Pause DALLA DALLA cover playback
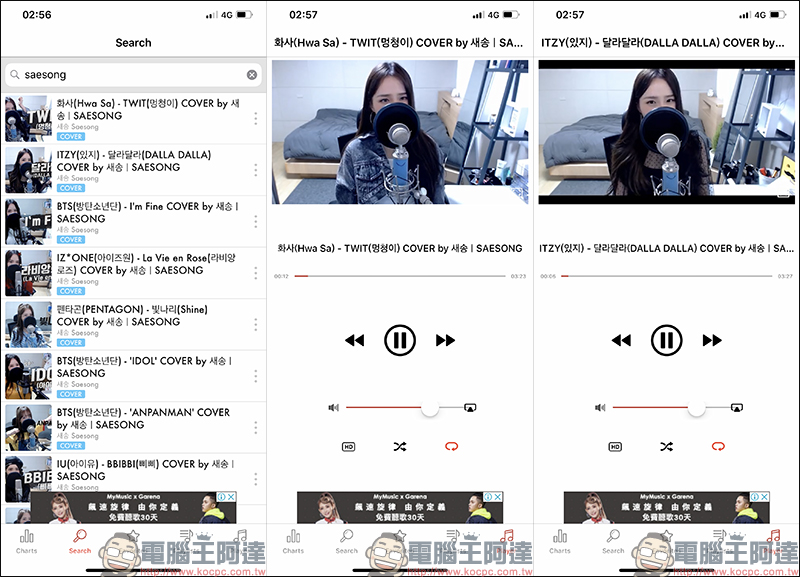 click(x=667, y=340)
